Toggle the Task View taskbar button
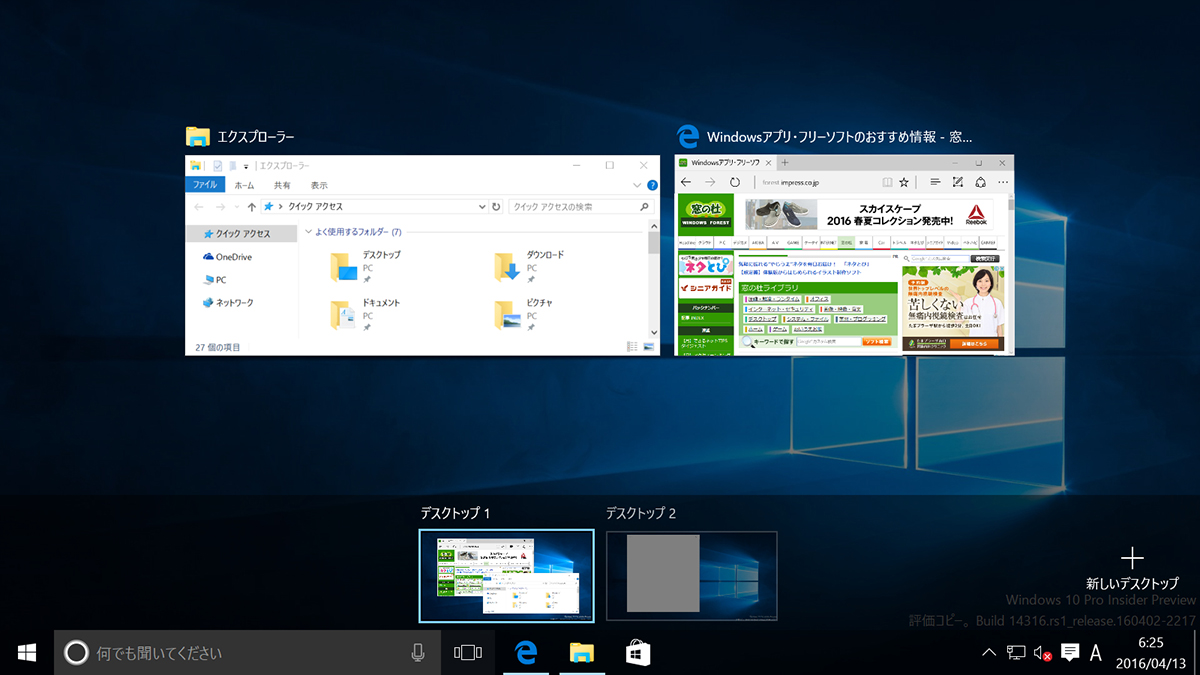 pyautogui.click(x=467, y=653)
